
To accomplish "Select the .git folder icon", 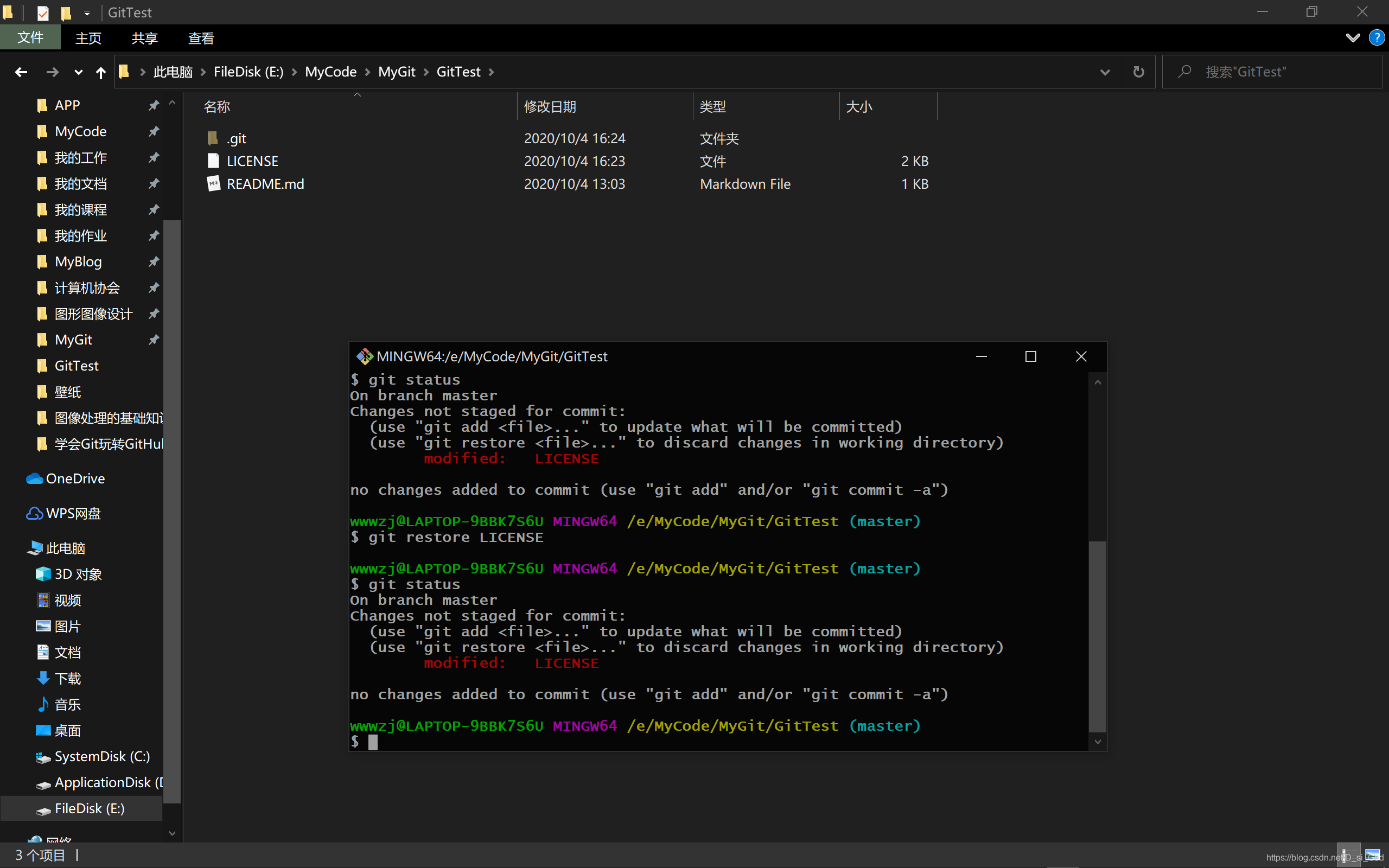I will pos(212,138).
